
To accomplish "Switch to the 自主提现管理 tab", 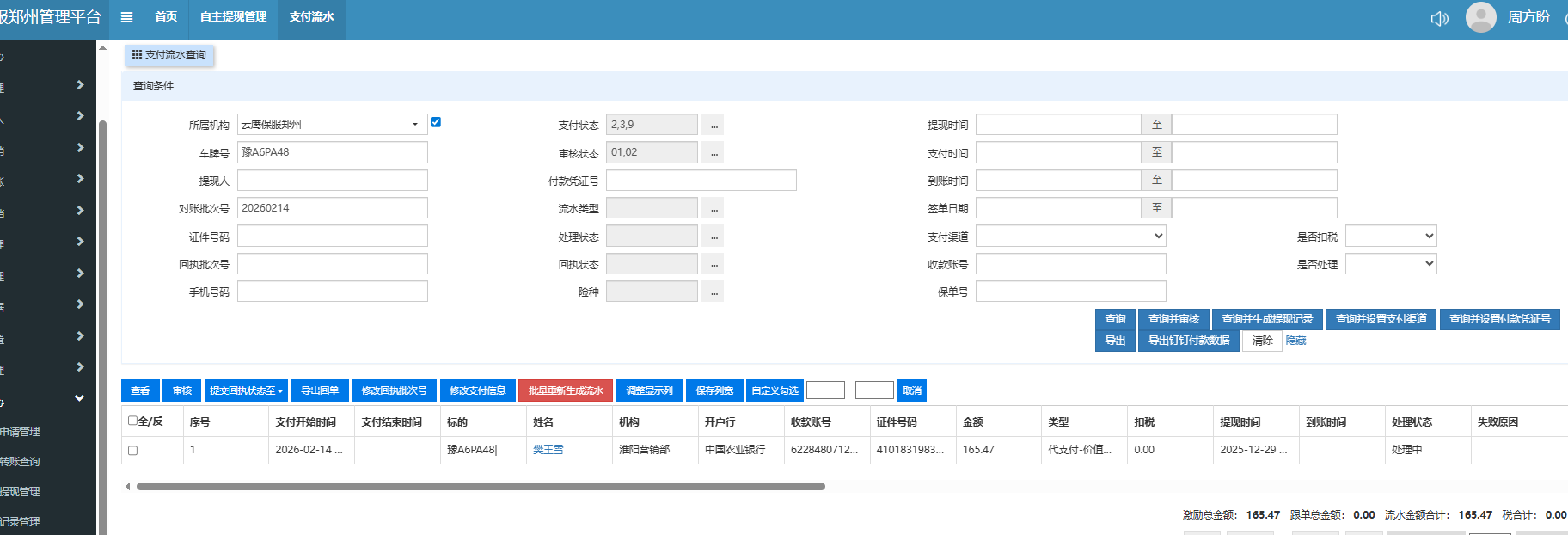I will tap(233, 17).
